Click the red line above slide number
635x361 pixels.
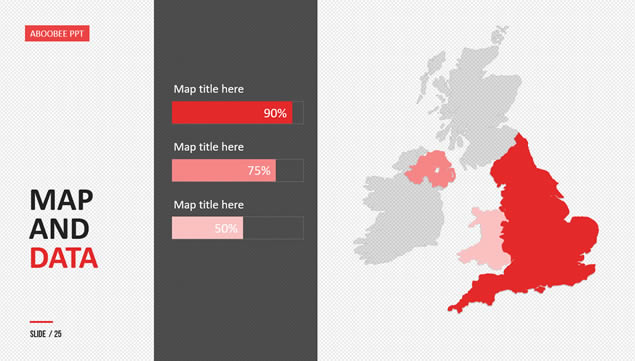pyautogui.click(x=41, y=322)
